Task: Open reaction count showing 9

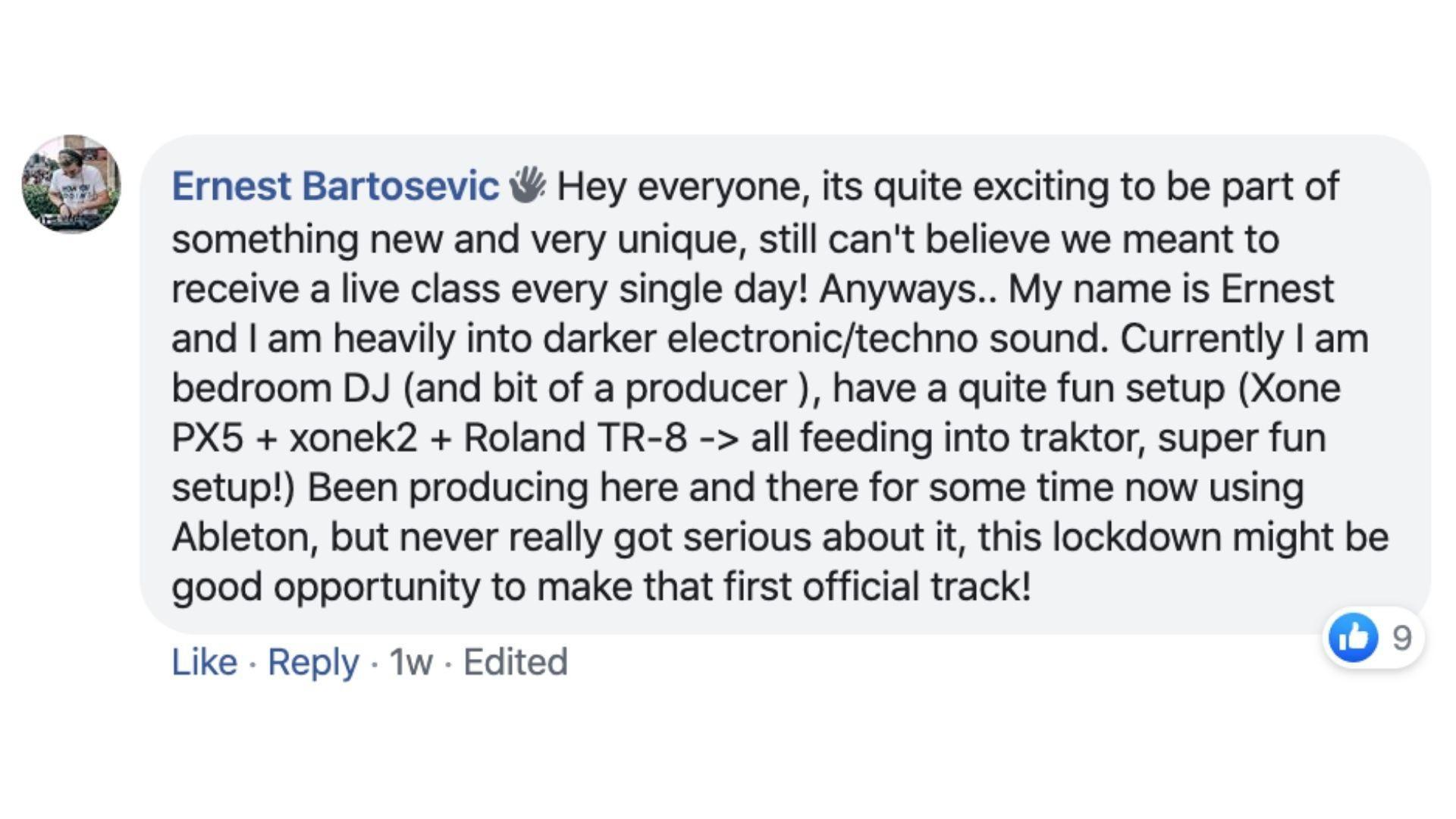Action: 1401,638
